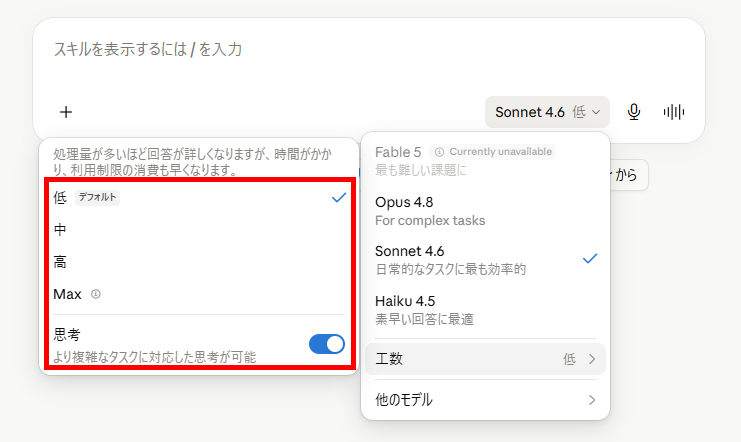Screen dimensions: 741x442
Task: Click the info icon next to Max
Action: 96,294
